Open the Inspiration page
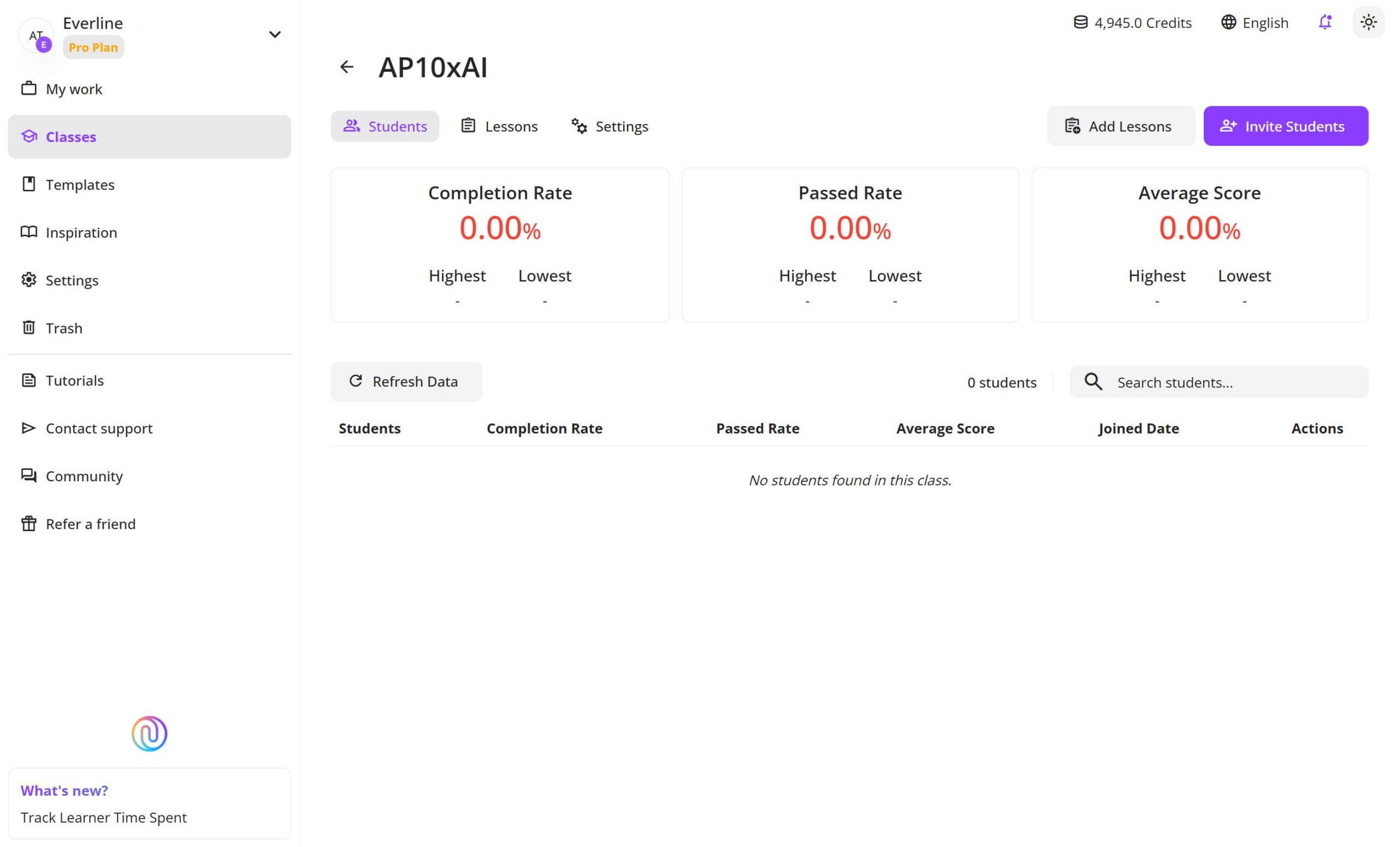Screen dimensions: 1400x847 pyautogui.click(x=81, y=232)
